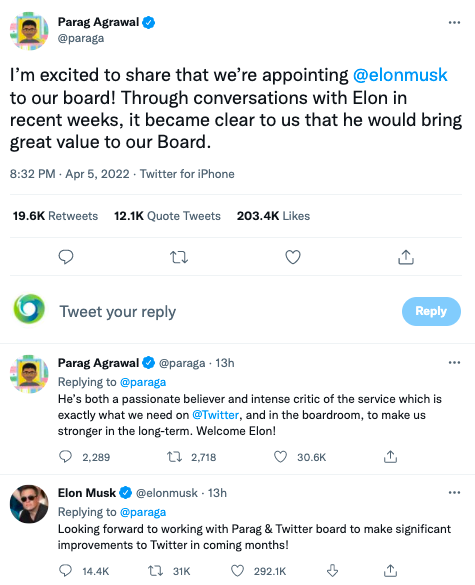View the 19.6K Retweets list
475x585 pixels.
(x=55, y=216)
